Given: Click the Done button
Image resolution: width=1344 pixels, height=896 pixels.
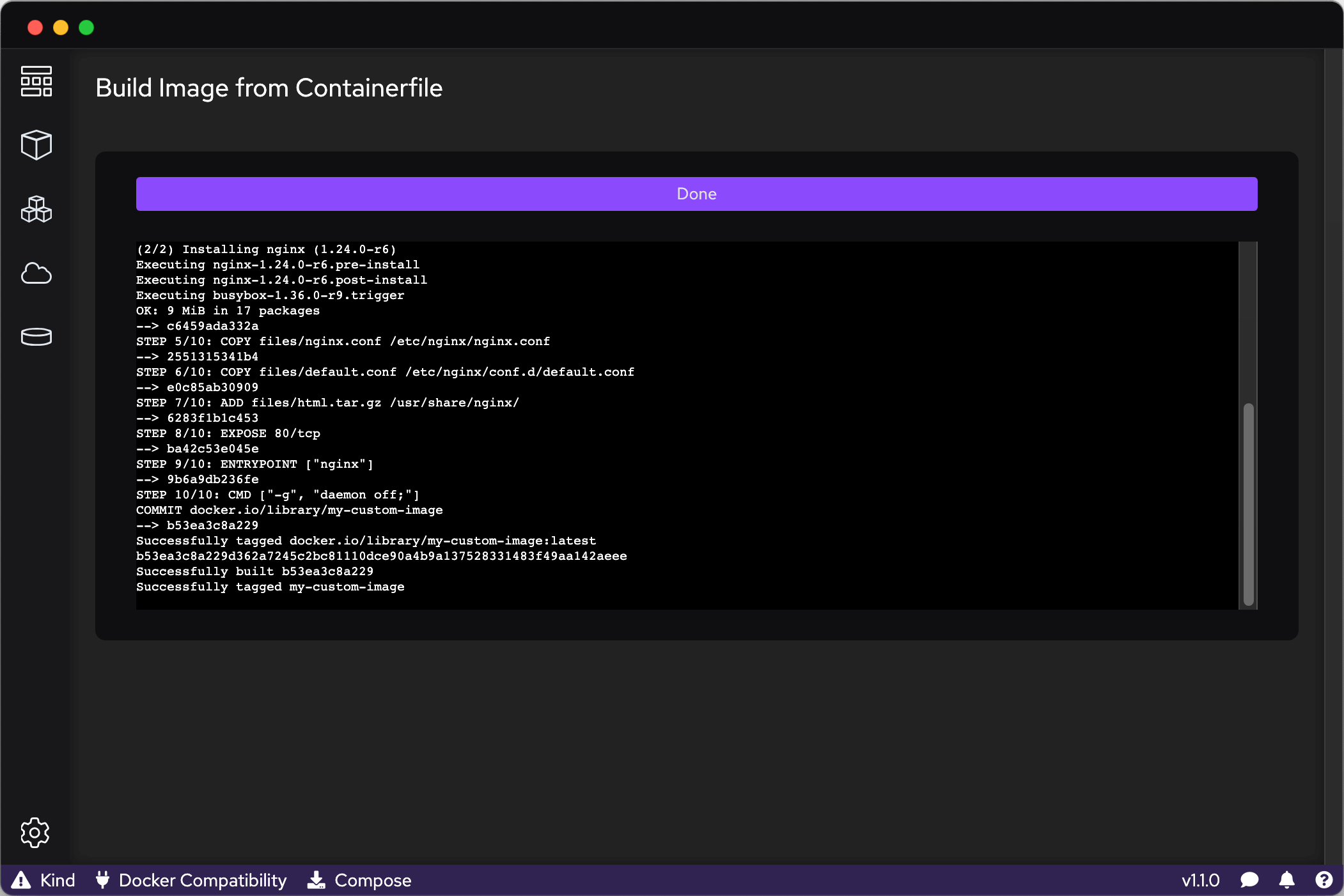Looking at the screenshot, I should click(697, 194).
